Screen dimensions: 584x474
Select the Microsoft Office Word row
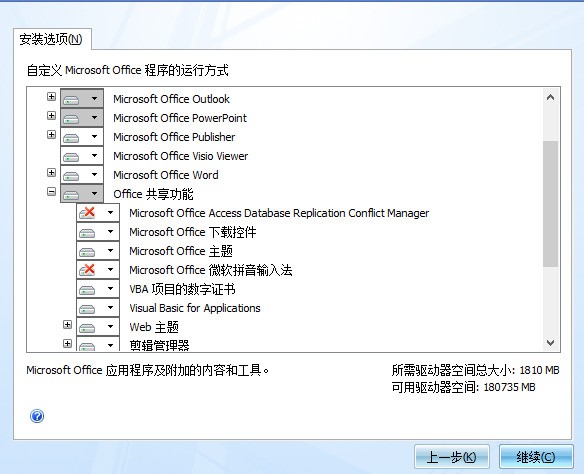pyautogui.click(x=166, y=175)
